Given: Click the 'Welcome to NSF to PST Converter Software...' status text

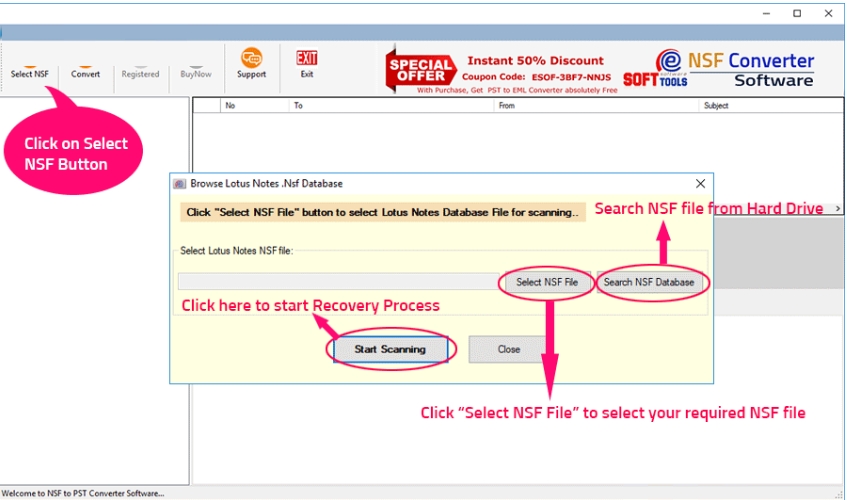Looking at the screenshot, I should tap(83, 493).
